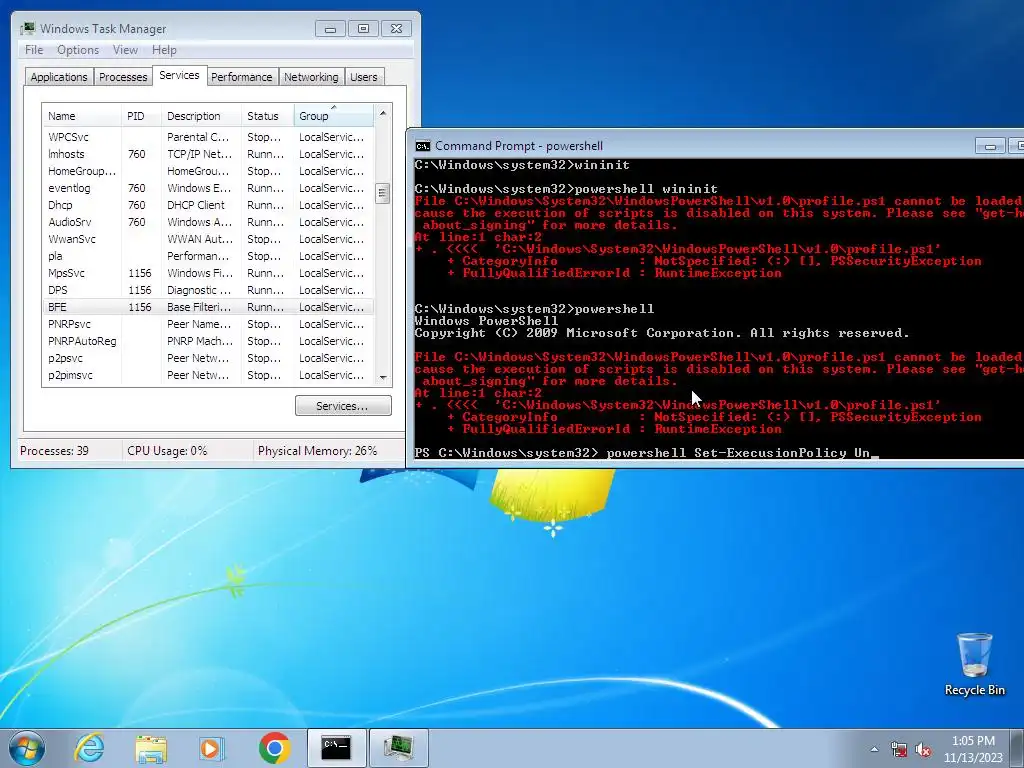Select the BFE service row

[208, 307]
